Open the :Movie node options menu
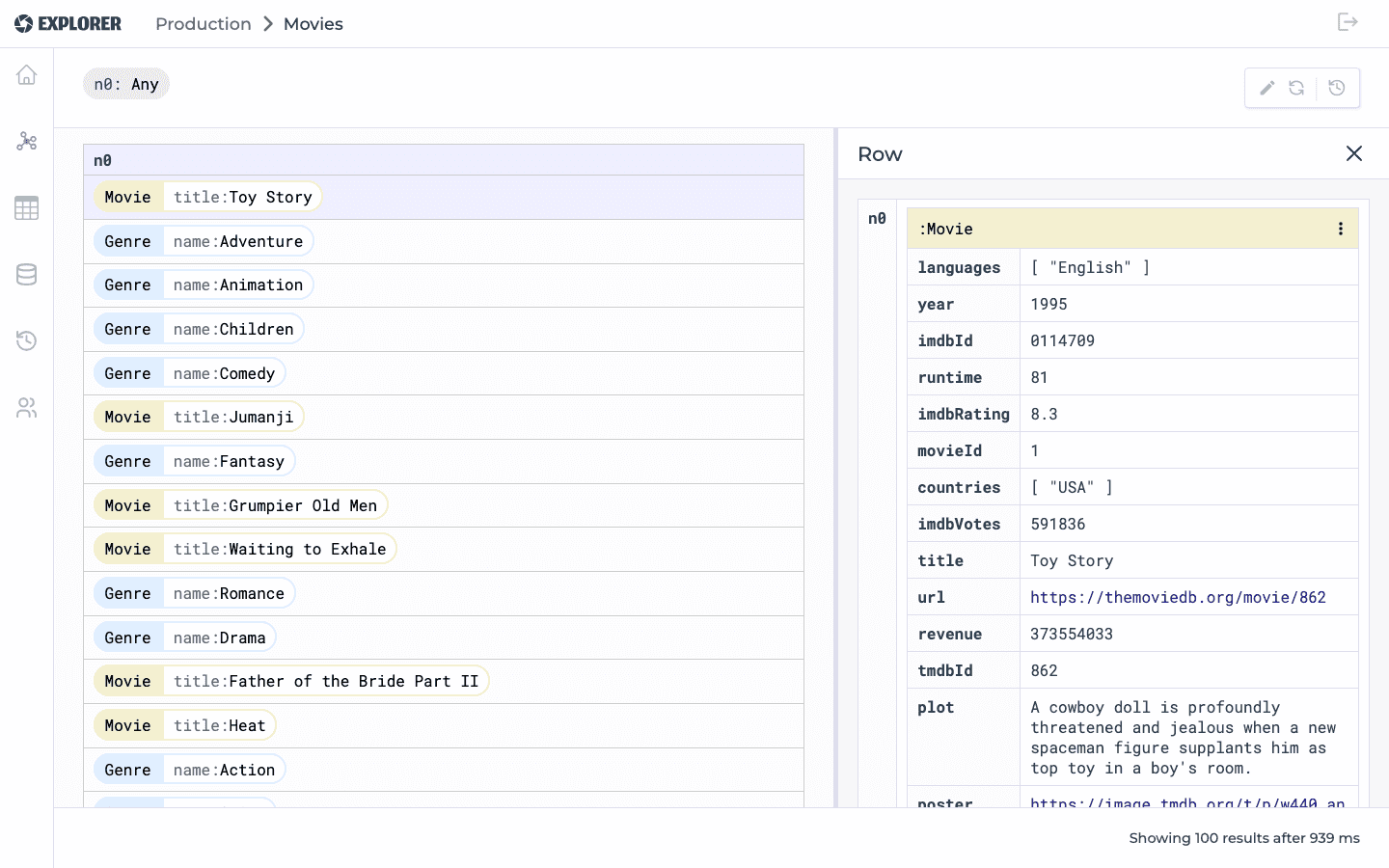Viewport: 1389px width, 868px height. click(1340, 229)
